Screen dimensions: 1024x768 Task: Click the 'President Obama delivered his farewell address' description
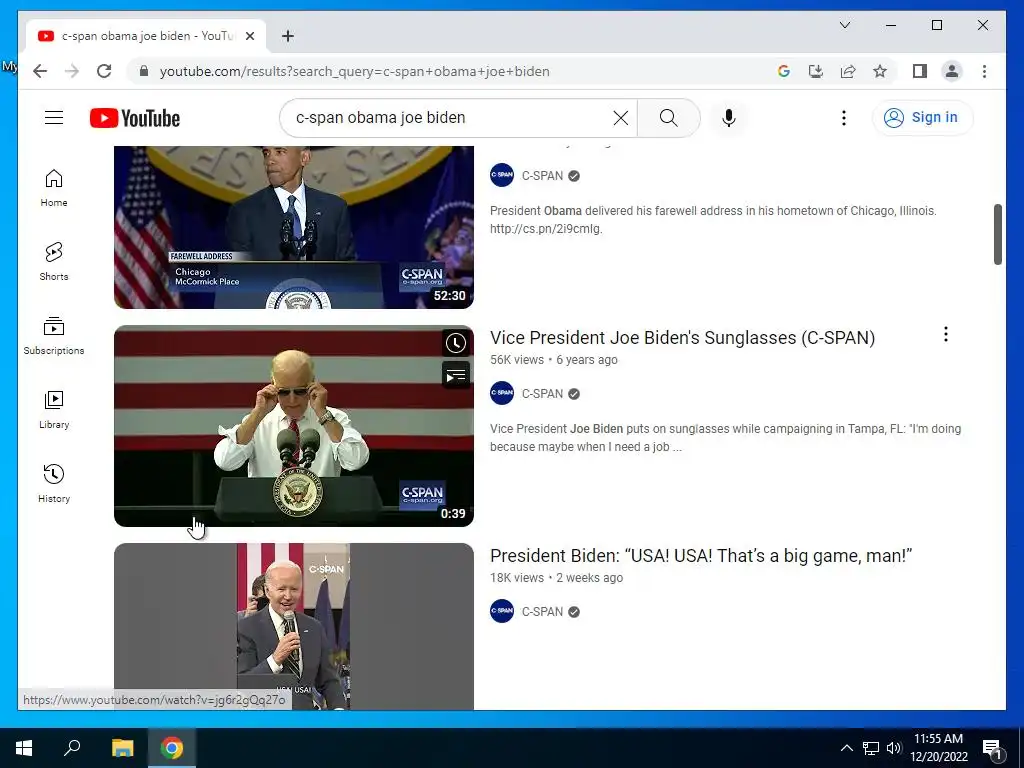[713, 219]
